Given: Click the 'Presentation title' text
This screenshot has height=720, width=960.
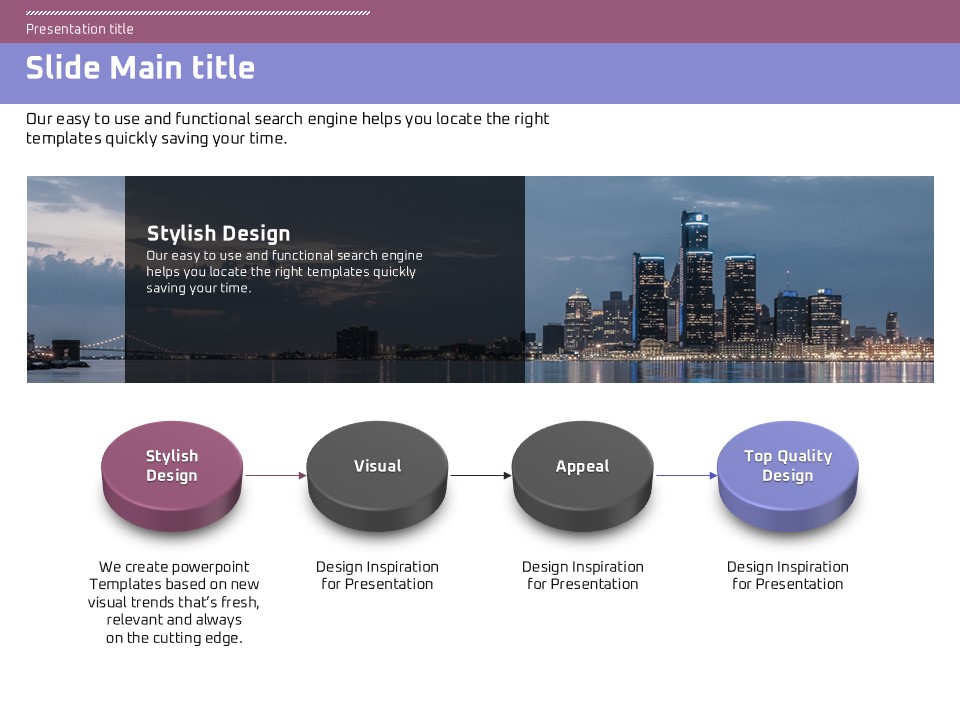Looking at the screenshot, I should 80,29.
